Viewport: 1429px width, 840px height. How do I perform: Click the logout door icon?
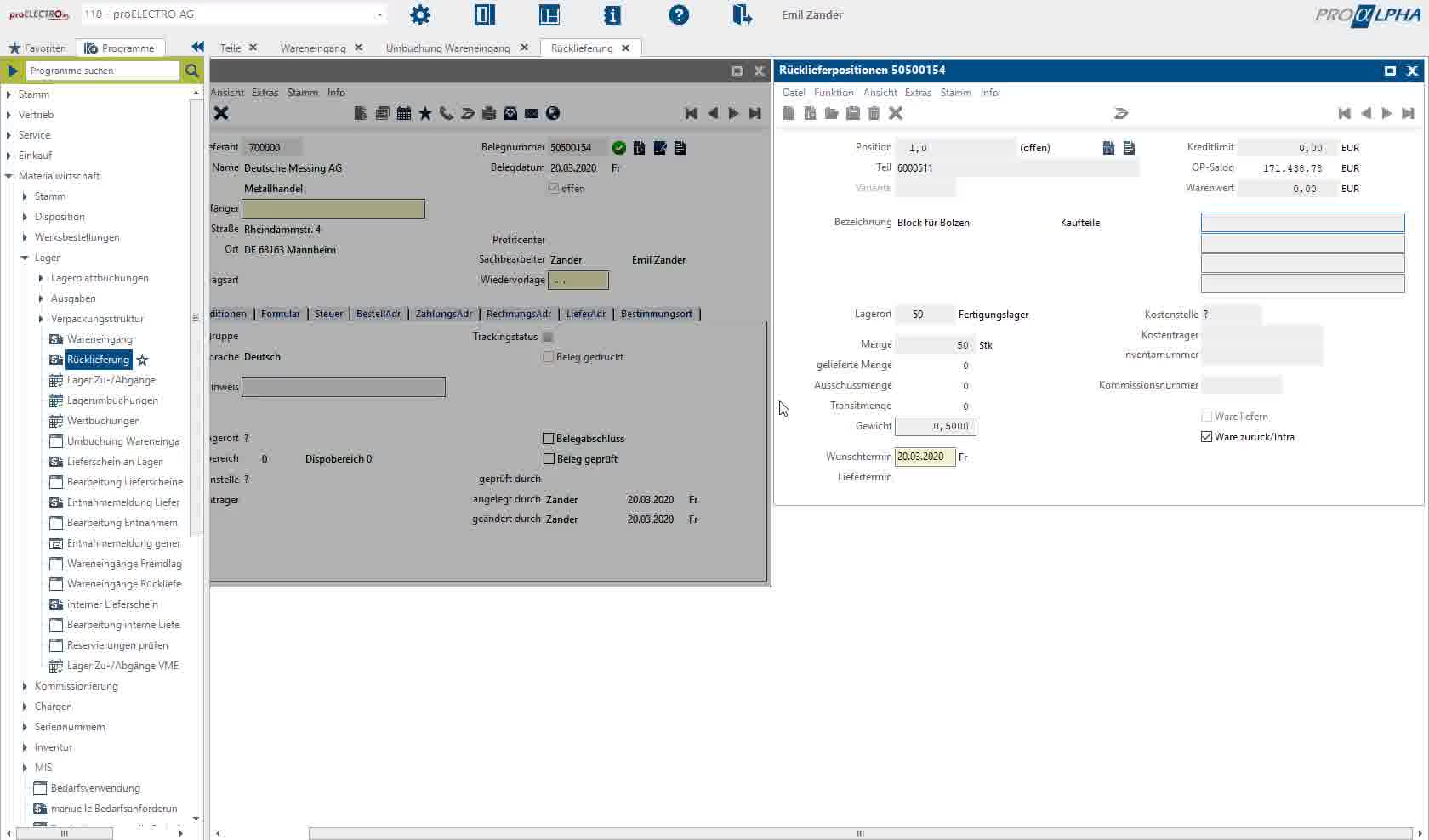pos(742,14)
